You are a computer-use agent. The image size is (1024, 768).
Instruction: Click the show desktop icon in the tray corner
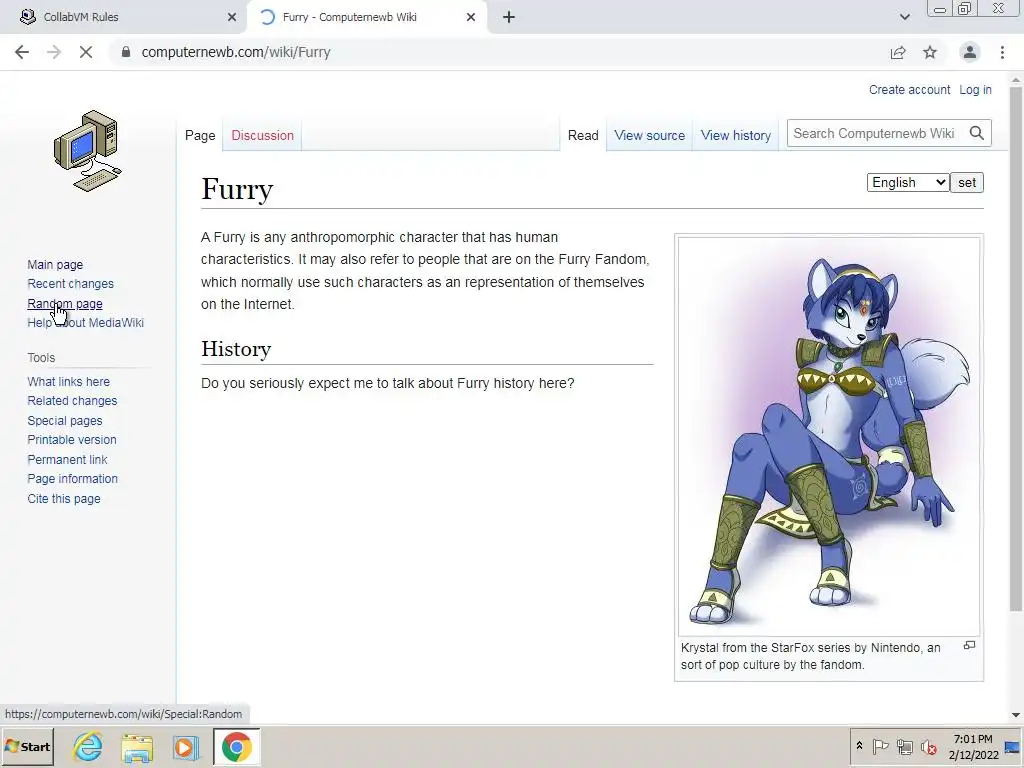[x=1013, y=746]
